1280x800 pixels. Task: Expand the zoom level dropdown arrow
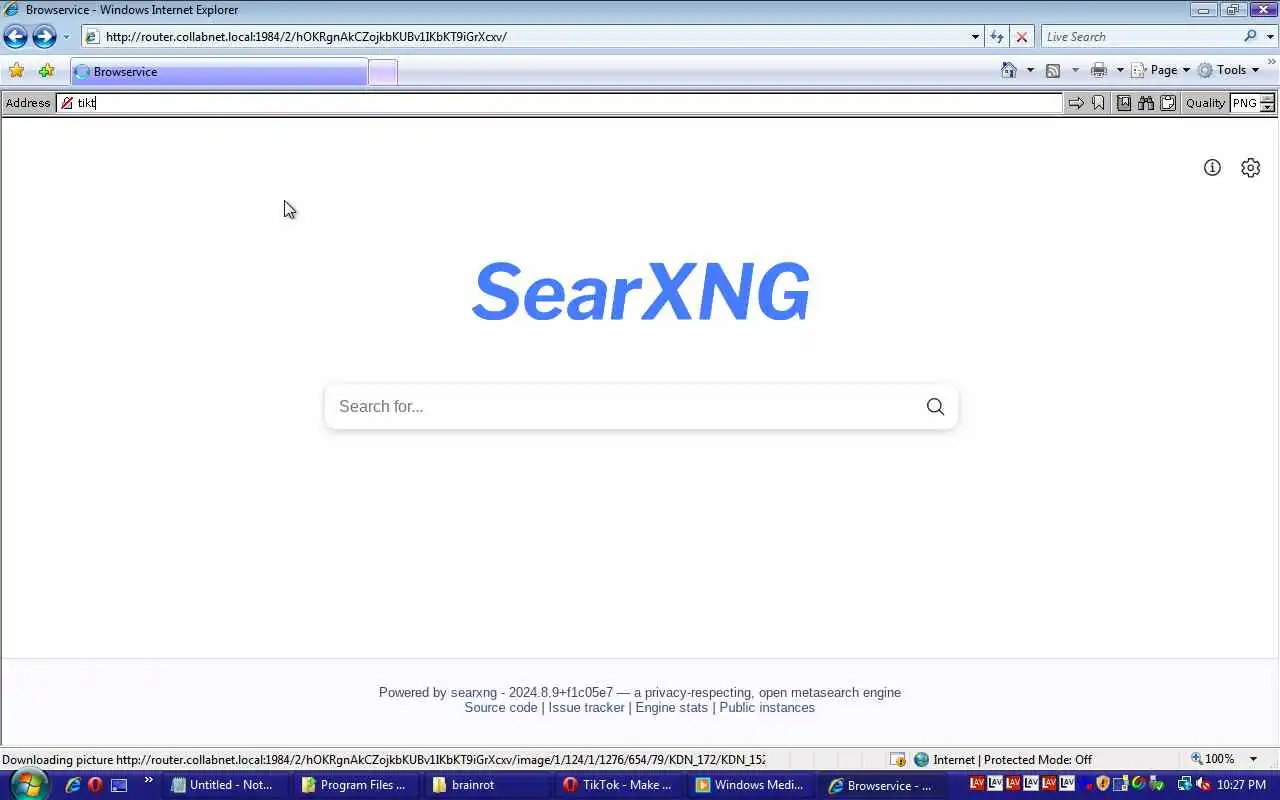click(1253, 759)
